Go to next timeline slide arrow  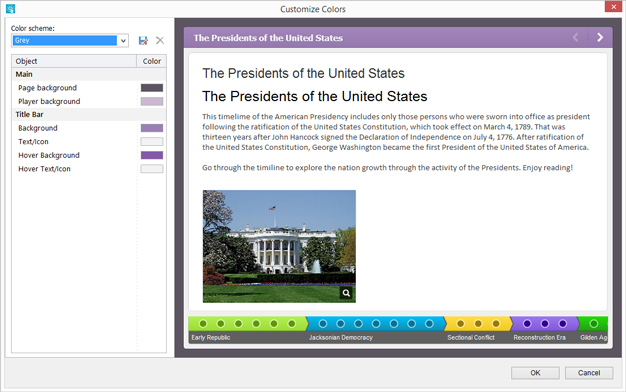pyautogui.click(x=600, y=38)
